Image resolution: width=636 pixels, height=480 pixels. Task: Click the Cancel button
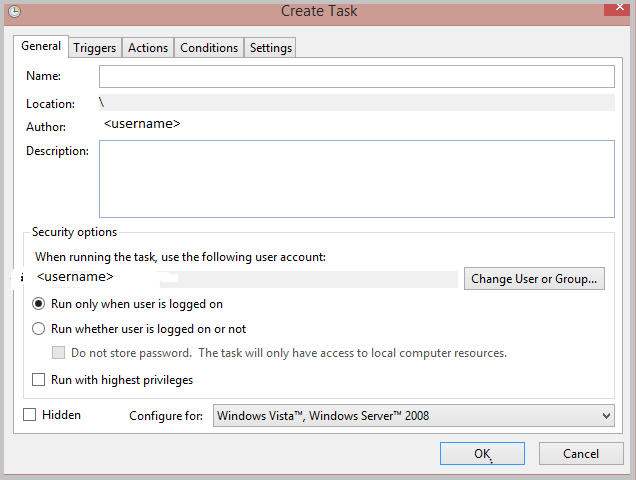click(x=581, y=454)
